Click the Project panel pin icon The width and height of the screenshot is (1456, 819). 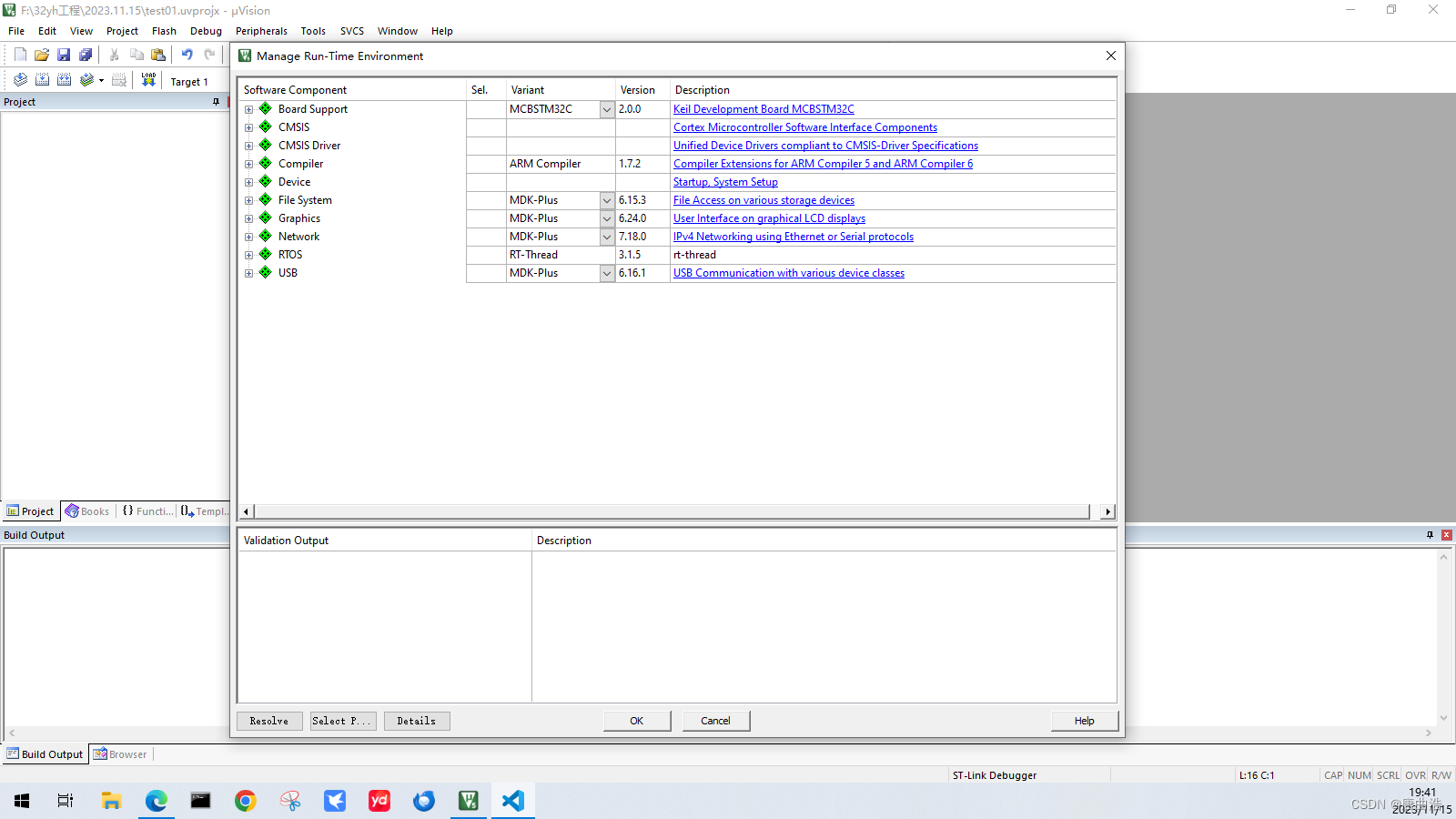[216, 102]
